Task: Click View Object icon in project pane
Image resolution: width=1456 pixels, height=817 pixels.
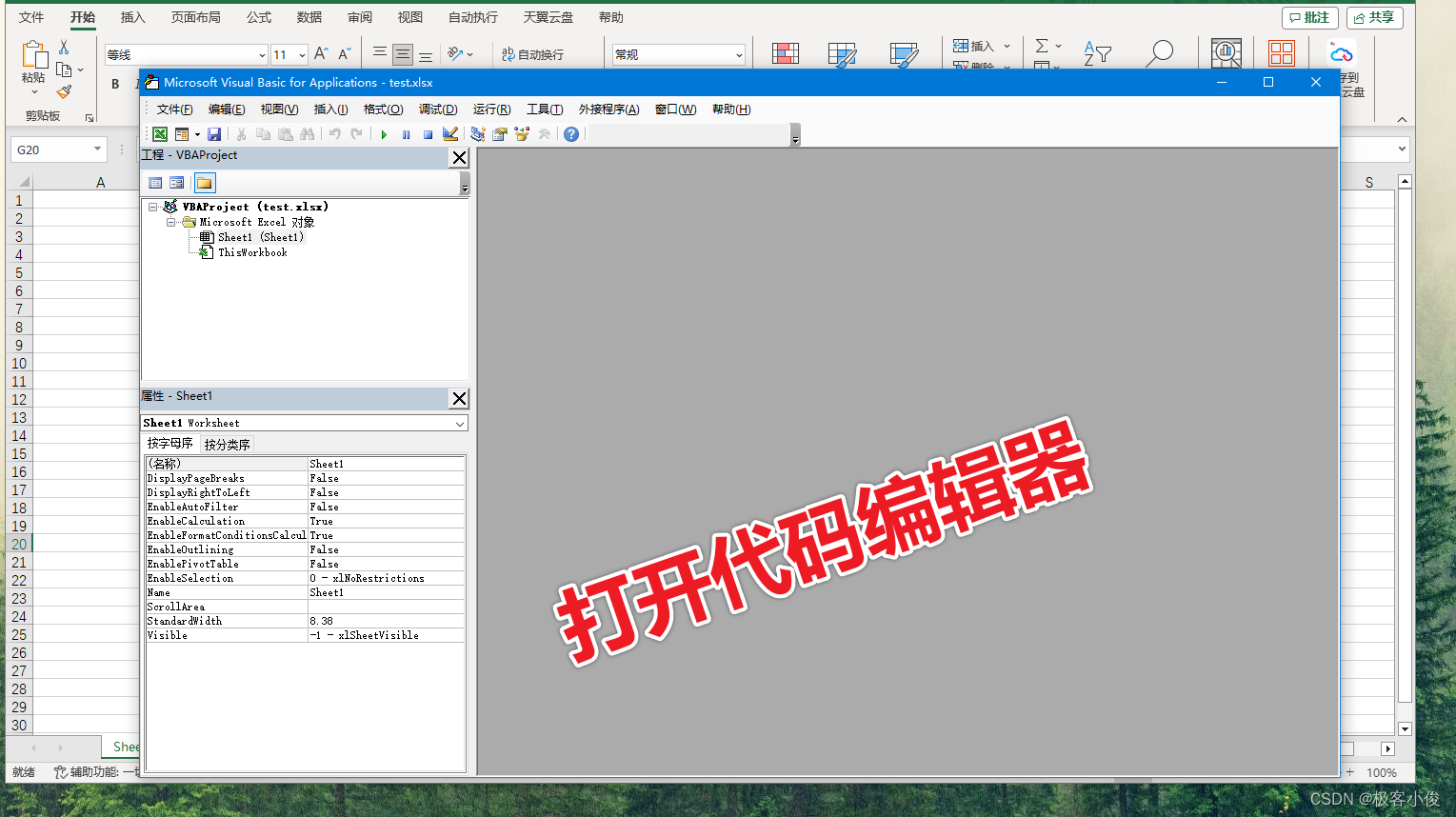Action: 177,183
